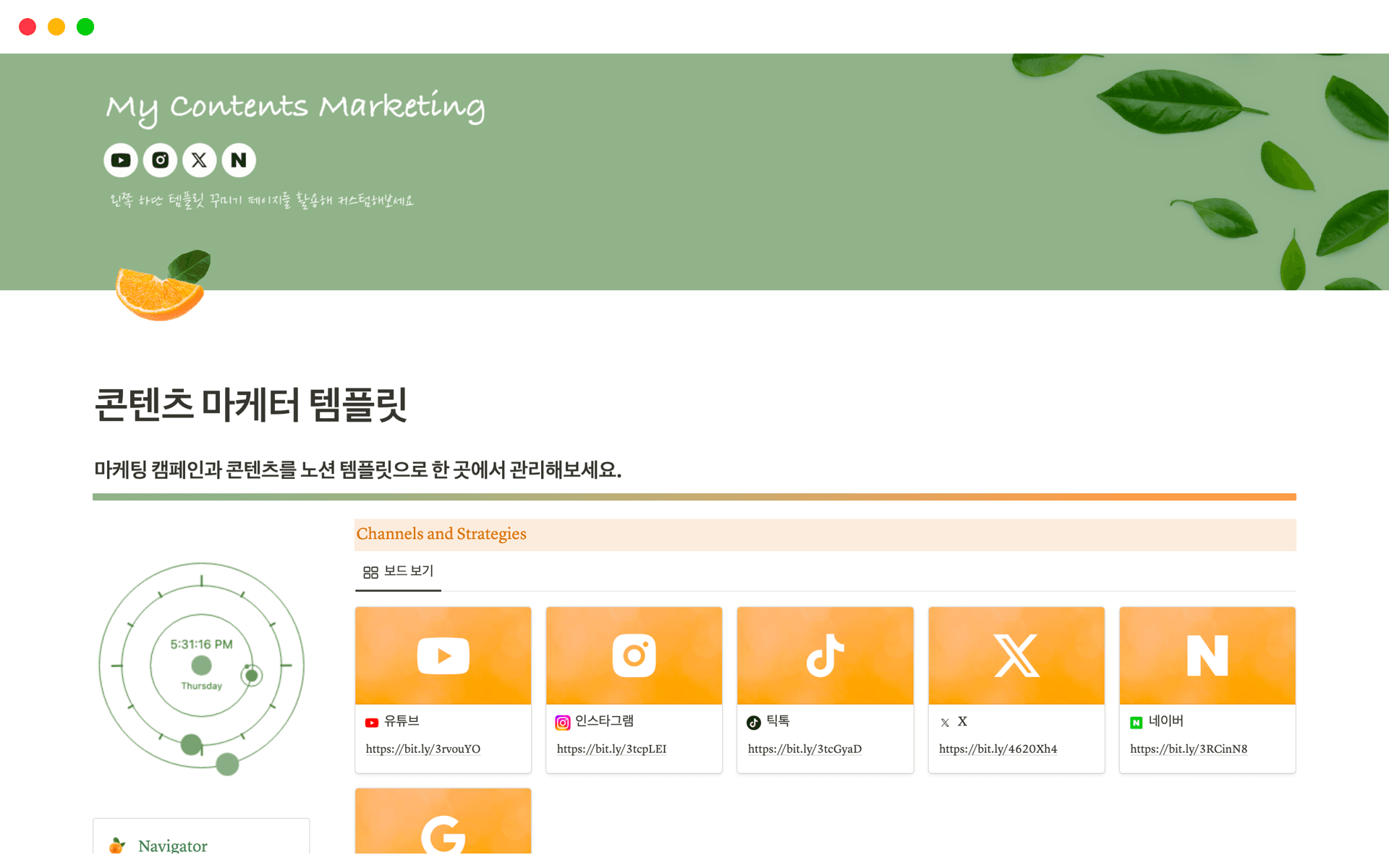Click the small X icon beside card title X
1389x868 pixels.
[945, 722]
